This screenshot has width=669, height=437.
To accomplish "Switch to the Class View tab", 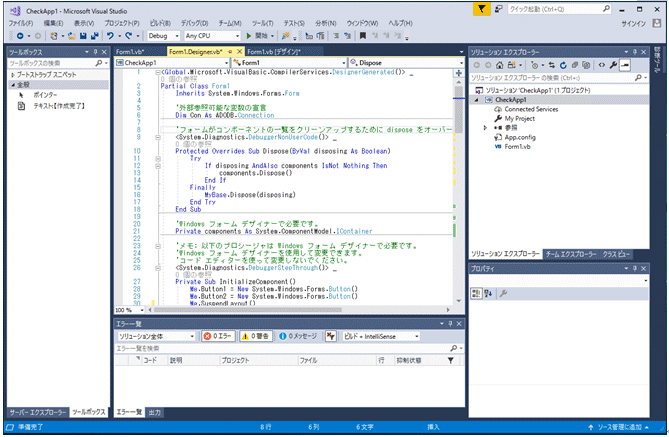I will 616,254.
